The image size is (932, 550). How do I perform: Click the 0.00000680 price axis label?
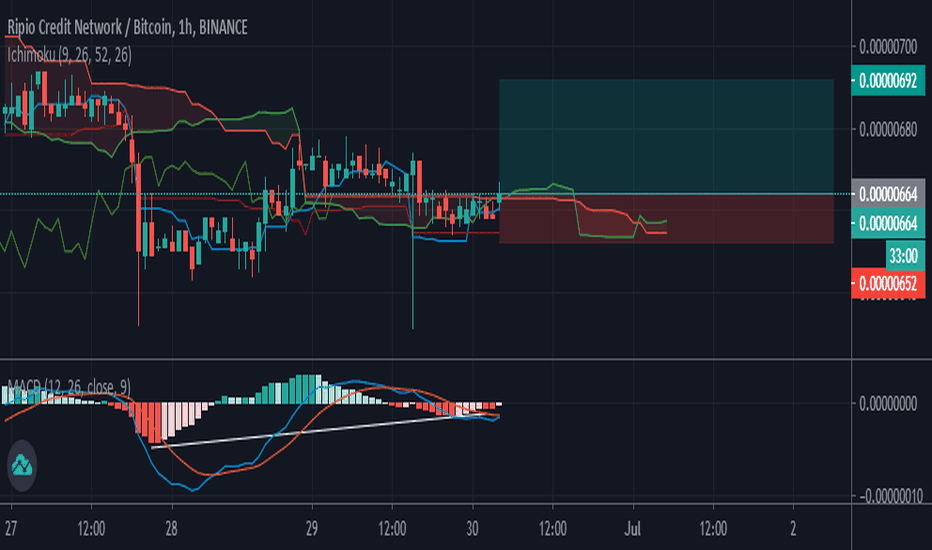888,129
